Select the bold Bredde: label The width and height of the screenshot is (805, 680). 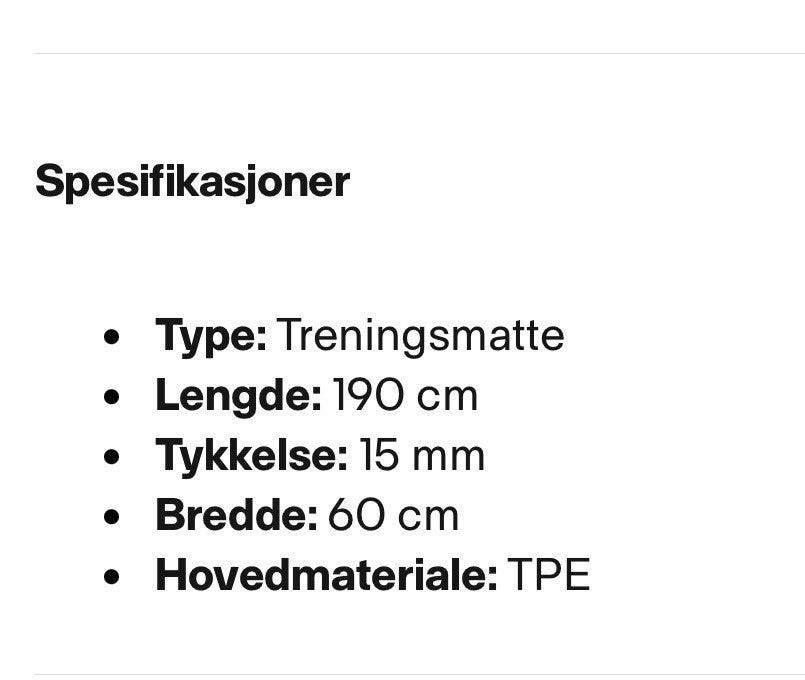point(236,516)
